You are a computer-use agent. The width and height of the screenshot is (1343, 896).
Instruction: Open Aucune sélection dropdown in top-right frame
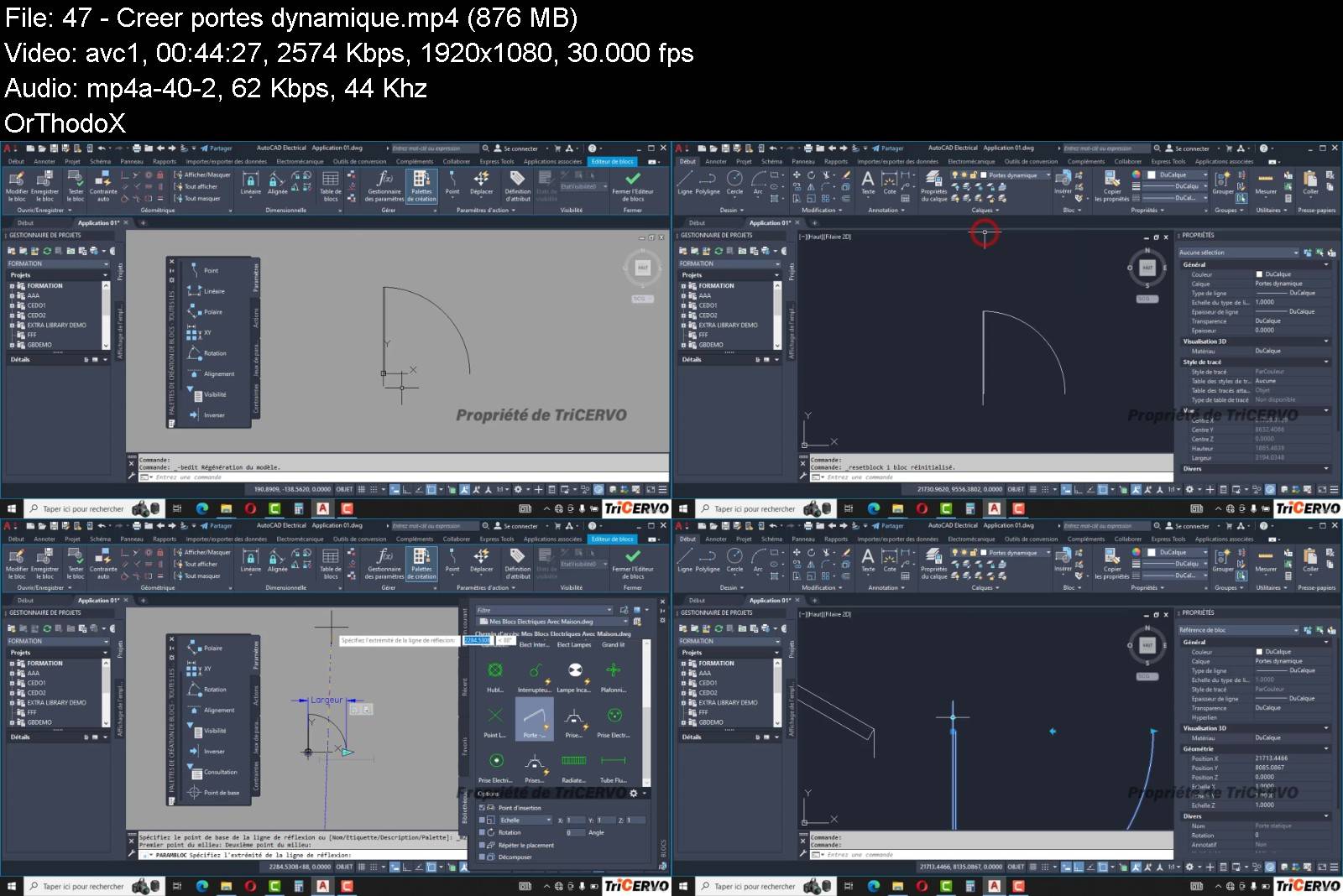[1238, 252]
